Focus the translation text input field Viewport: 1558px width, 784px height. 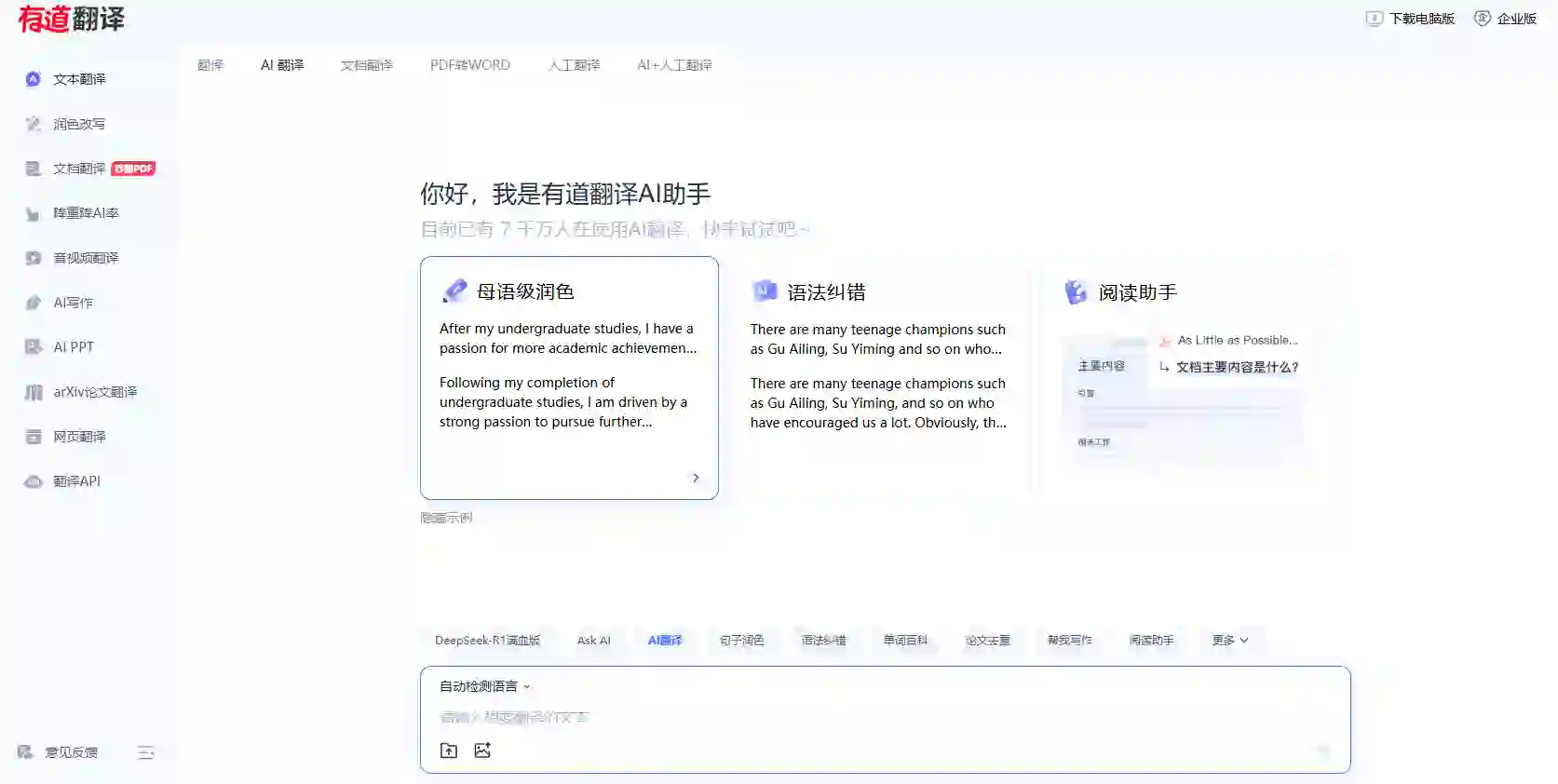885,717
